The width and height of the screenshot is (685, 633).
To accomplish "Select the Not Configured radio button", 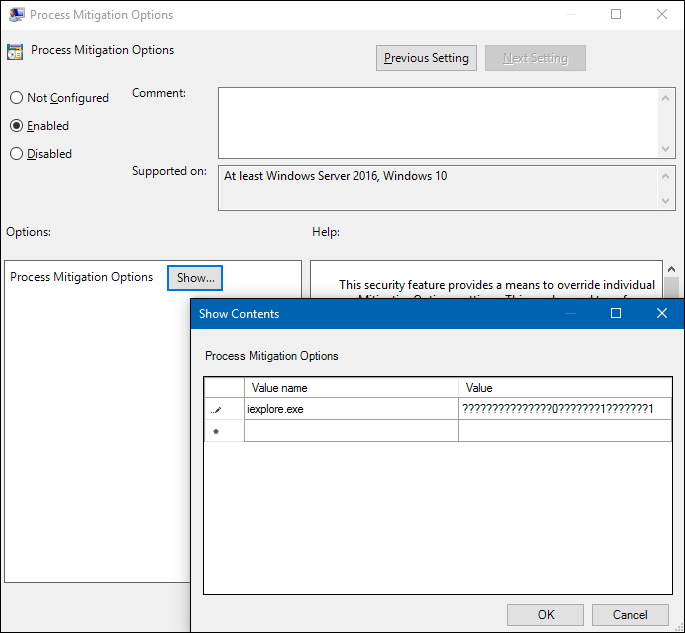I will click(x=16, y=98).
